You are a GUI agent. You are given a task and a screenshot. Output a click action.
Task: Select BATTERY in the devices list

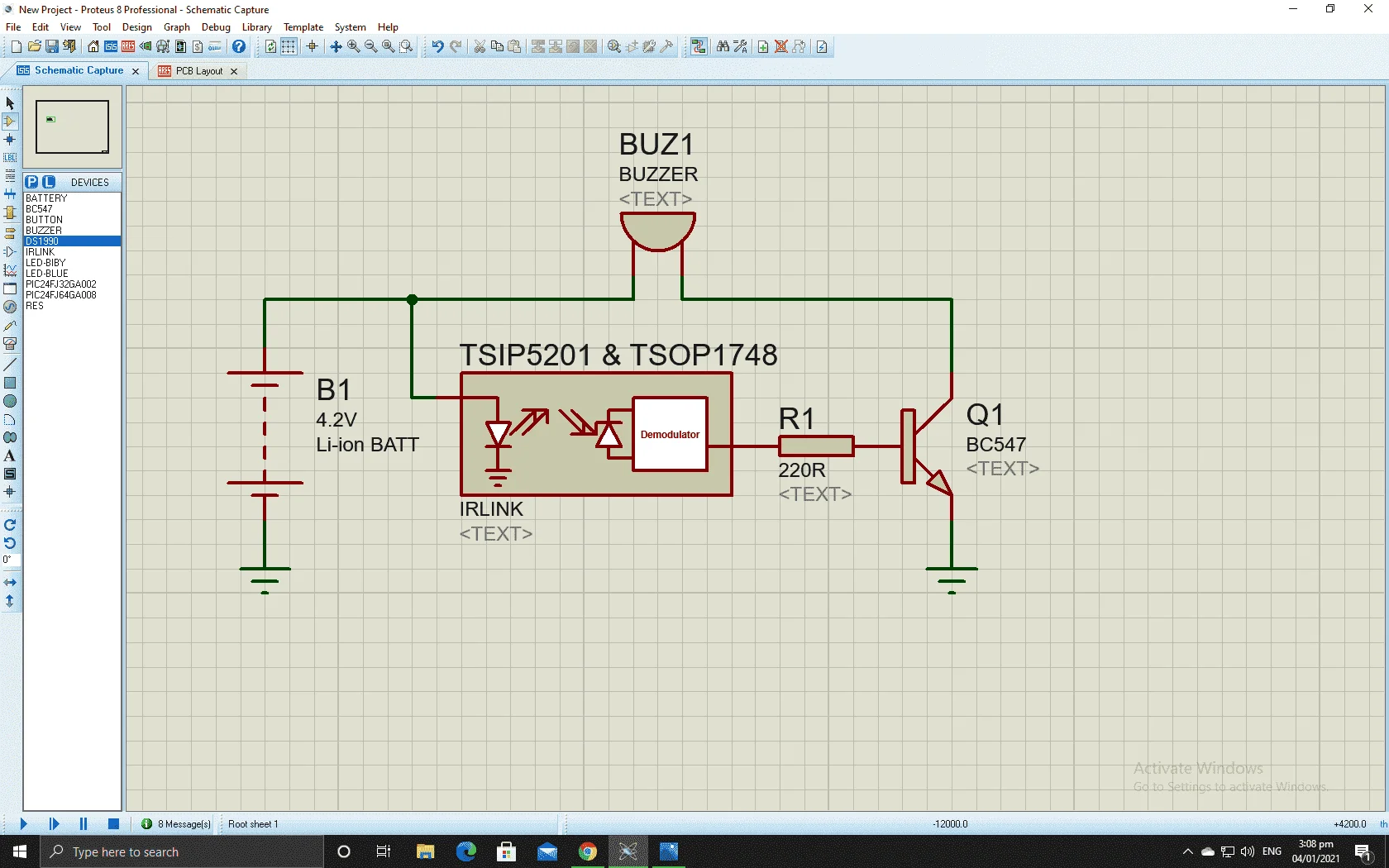72,198
